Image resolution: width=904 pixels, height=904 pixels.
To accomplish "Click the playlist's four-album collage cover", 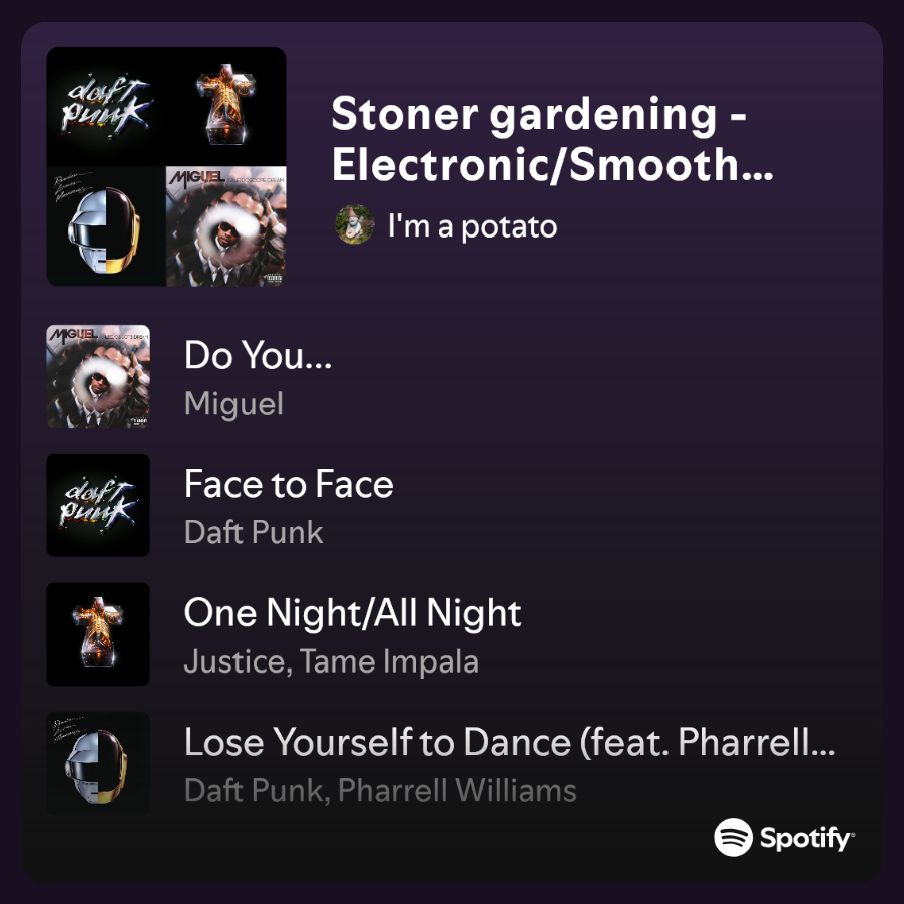I will click(x=166, y=167).
